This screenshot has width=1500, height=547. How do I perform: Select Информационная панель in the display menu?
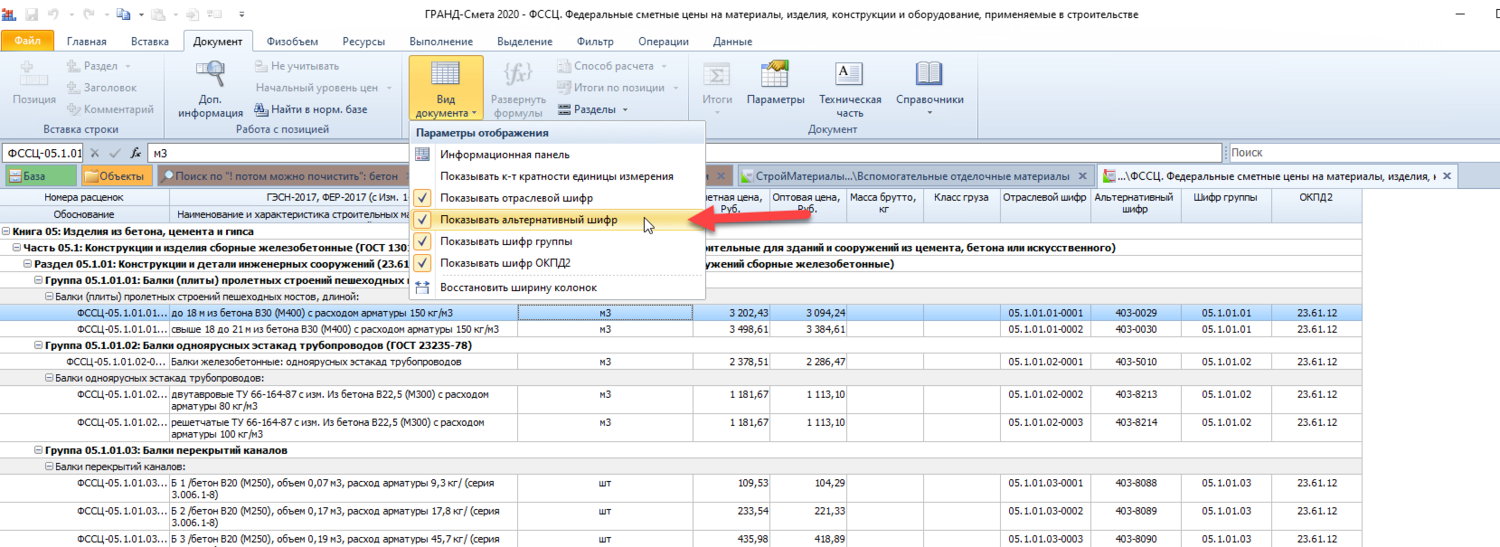point(504,154)
